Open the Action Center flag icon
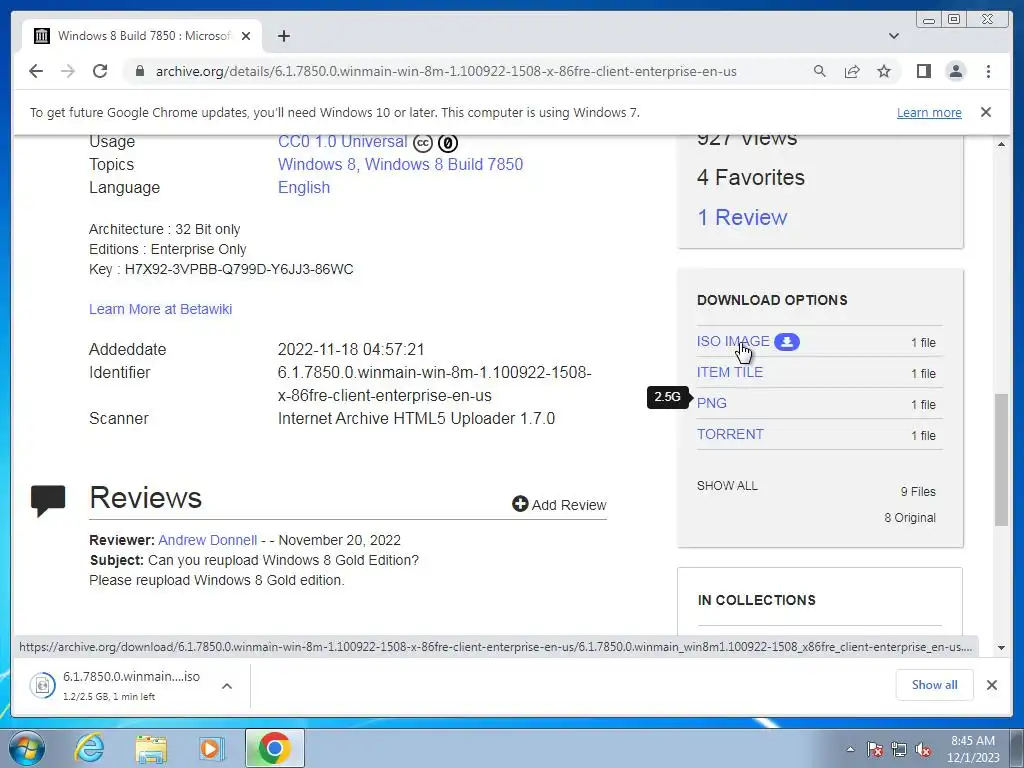The width and height of the screenshot is (1024, 768). (874, 749)
